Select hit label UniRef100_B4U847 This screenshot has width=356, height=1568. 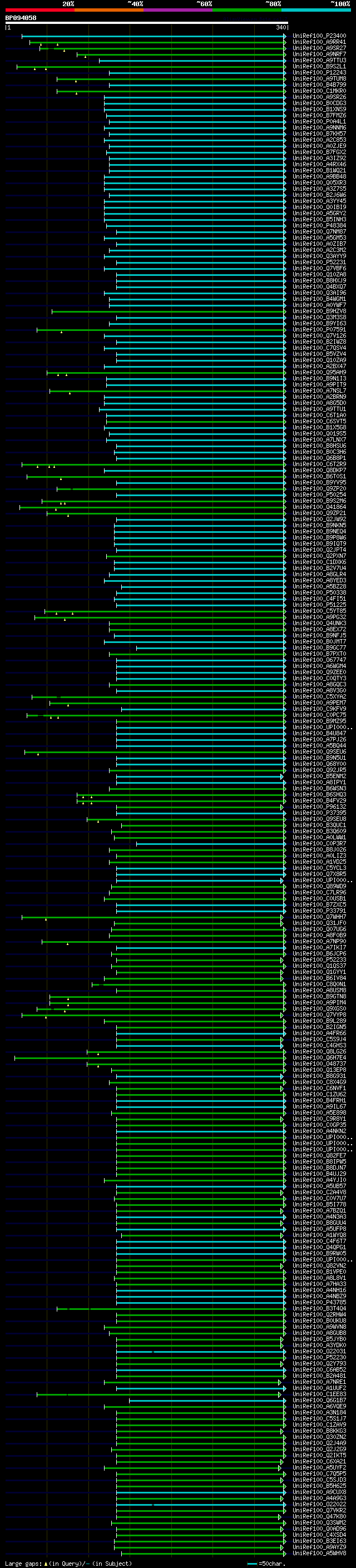(319, 734)
